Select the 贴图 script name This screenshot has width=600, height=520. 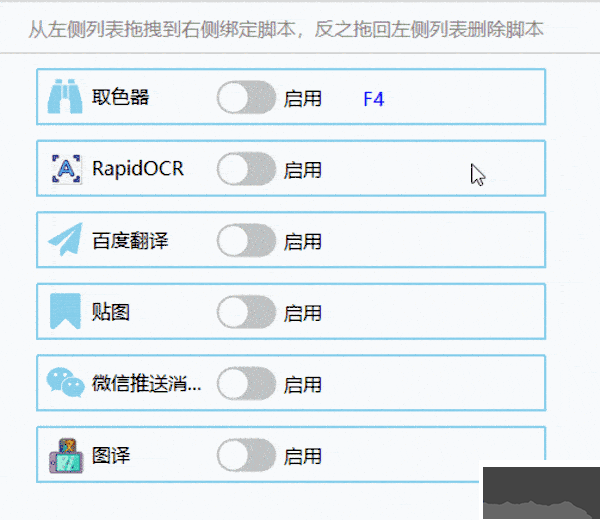111,312
